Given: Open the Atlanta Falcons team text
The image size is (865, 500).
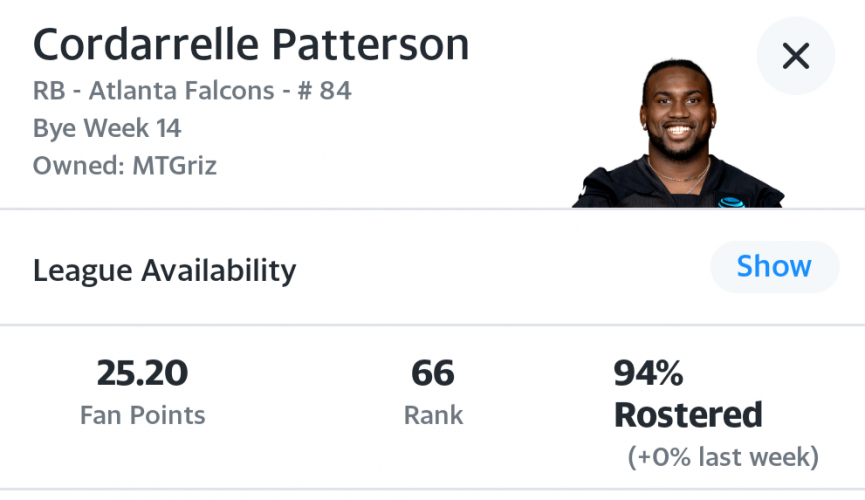Looking at the screenshot, I should tap(181, 91).
